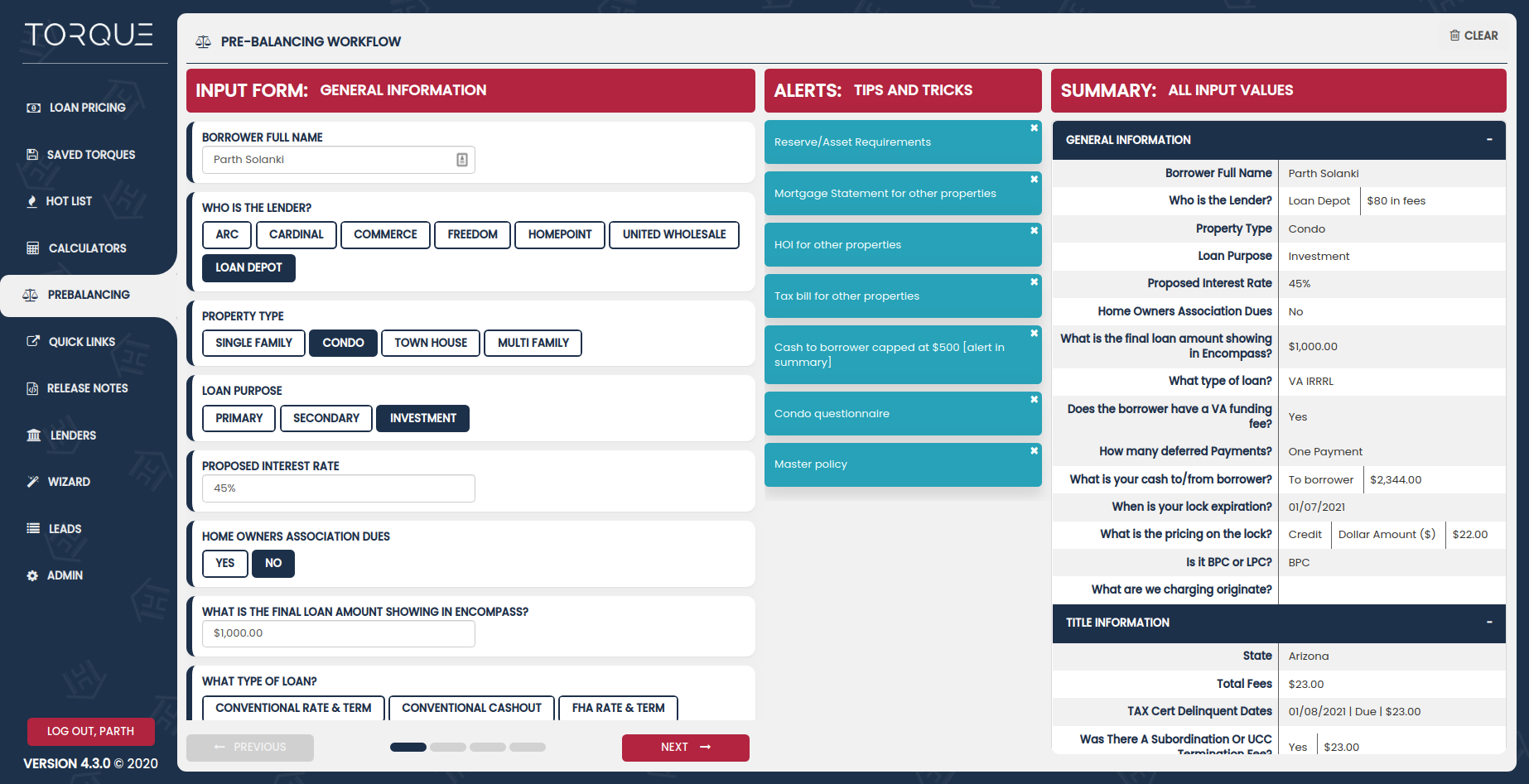Open the borrower name contact picker icon
The image size is (1529, 784).
(462, 160)
